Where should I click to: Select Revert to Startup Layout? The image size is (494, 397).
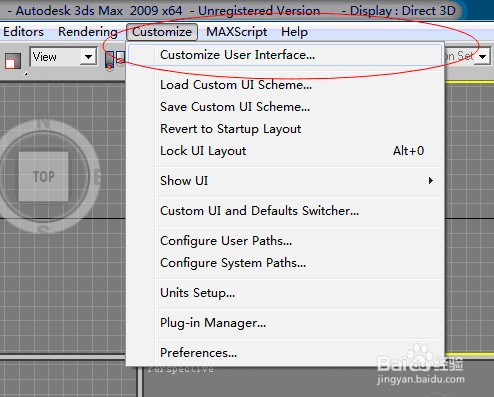[285, 129]
